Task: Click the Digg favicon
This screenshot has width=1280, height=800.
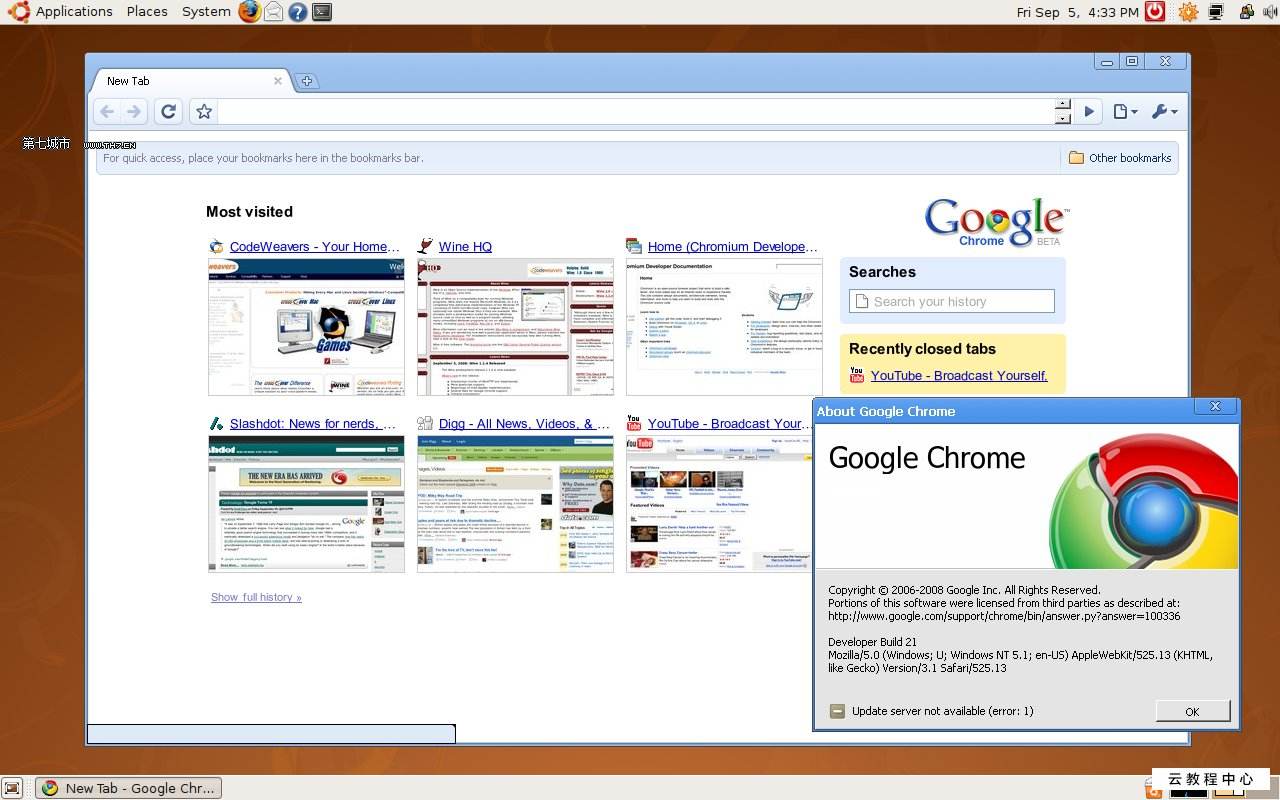Action: coord(425,424)
